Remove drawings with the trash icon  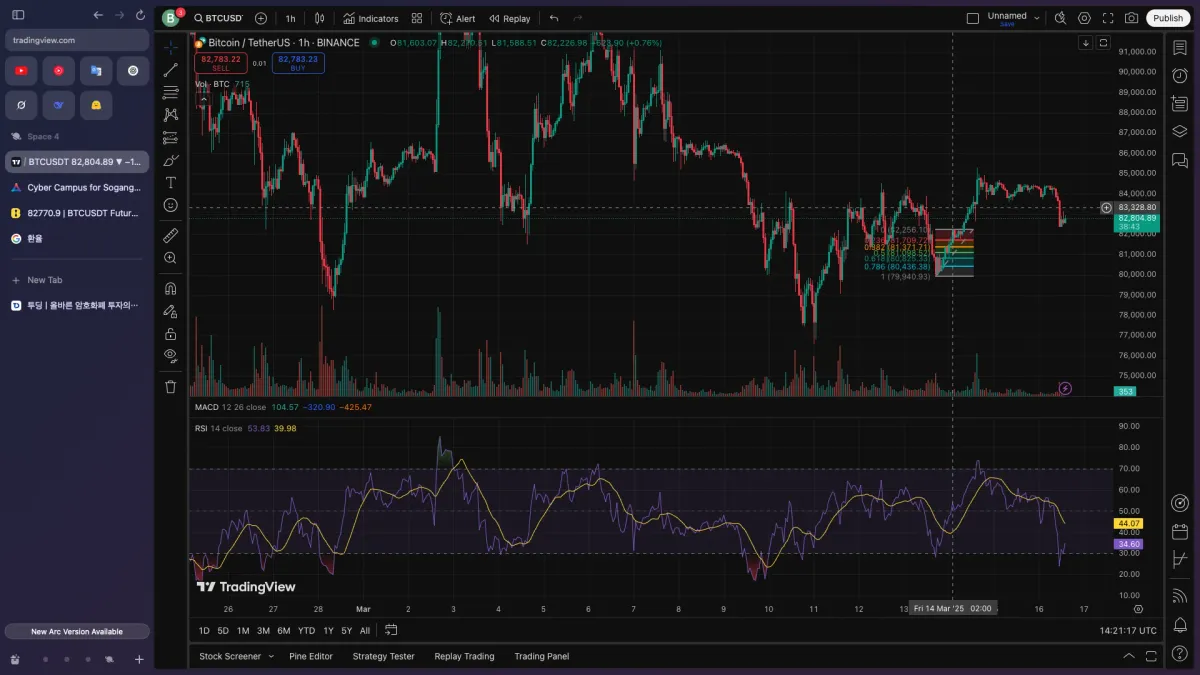(171, 387)
